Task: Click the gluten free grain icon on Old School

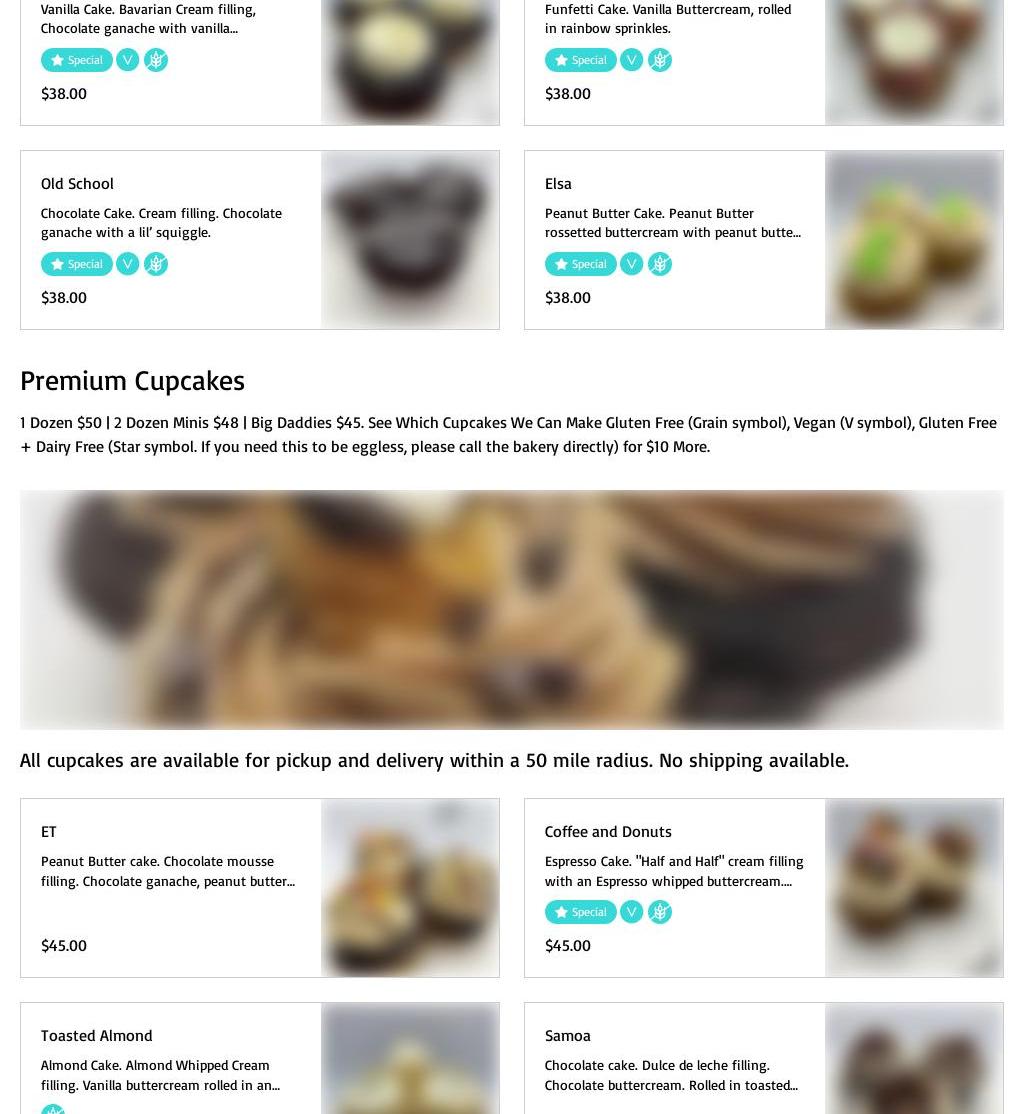Action: coord(156,264)
